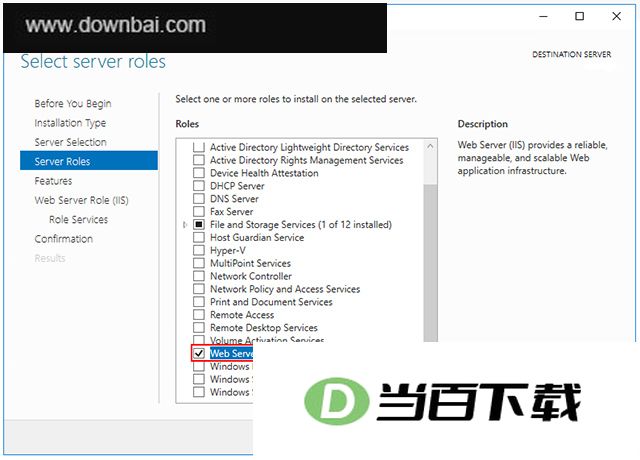The image size is (640, 460).
Task: Check Active Directory Rights Management Services
Action: pos(199,160)
